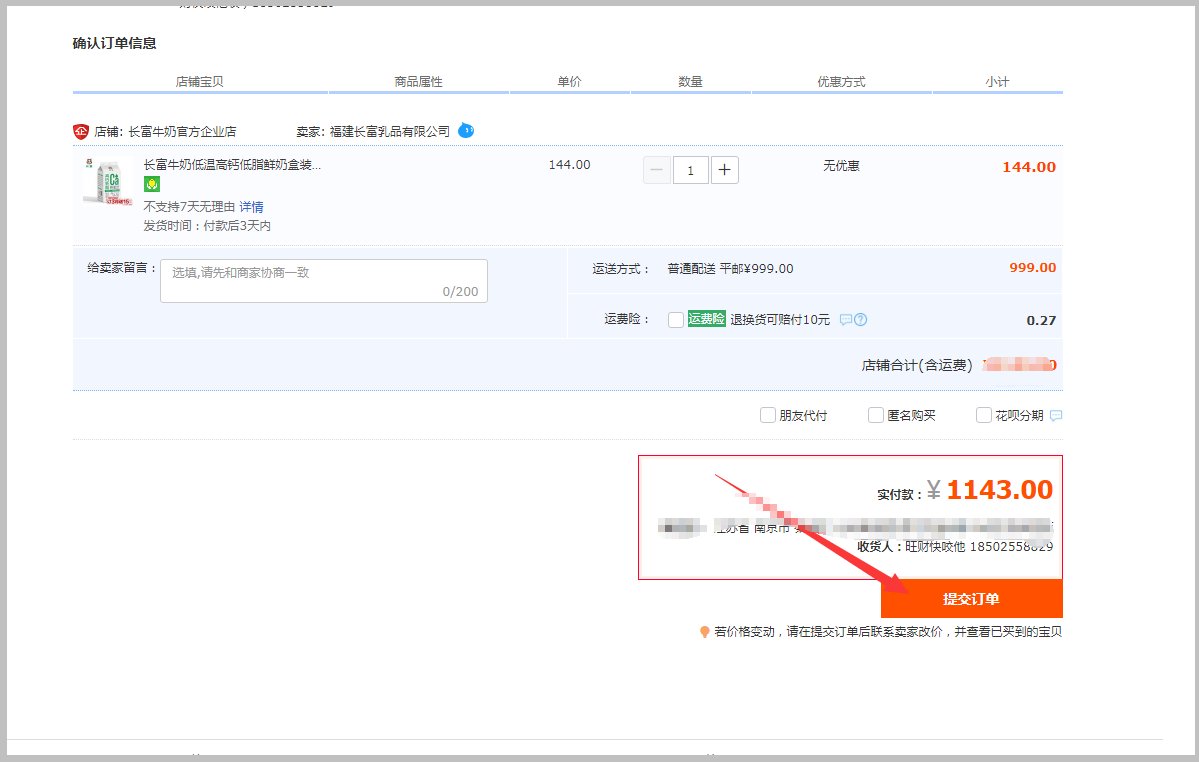Click the 提交订单 submit order button

tap(971, 599)
